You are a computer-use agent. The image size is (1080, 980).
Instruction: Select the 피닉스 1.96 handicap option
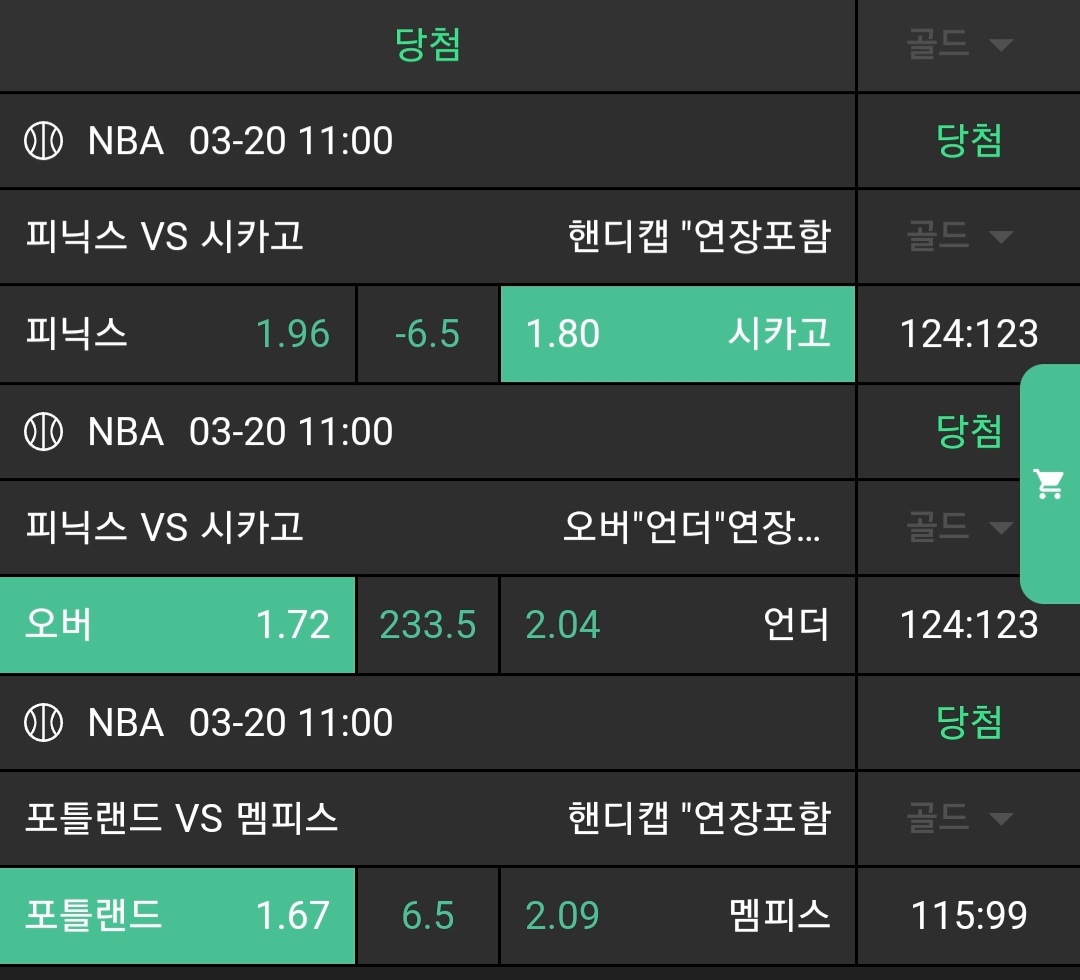click(178, 334)
